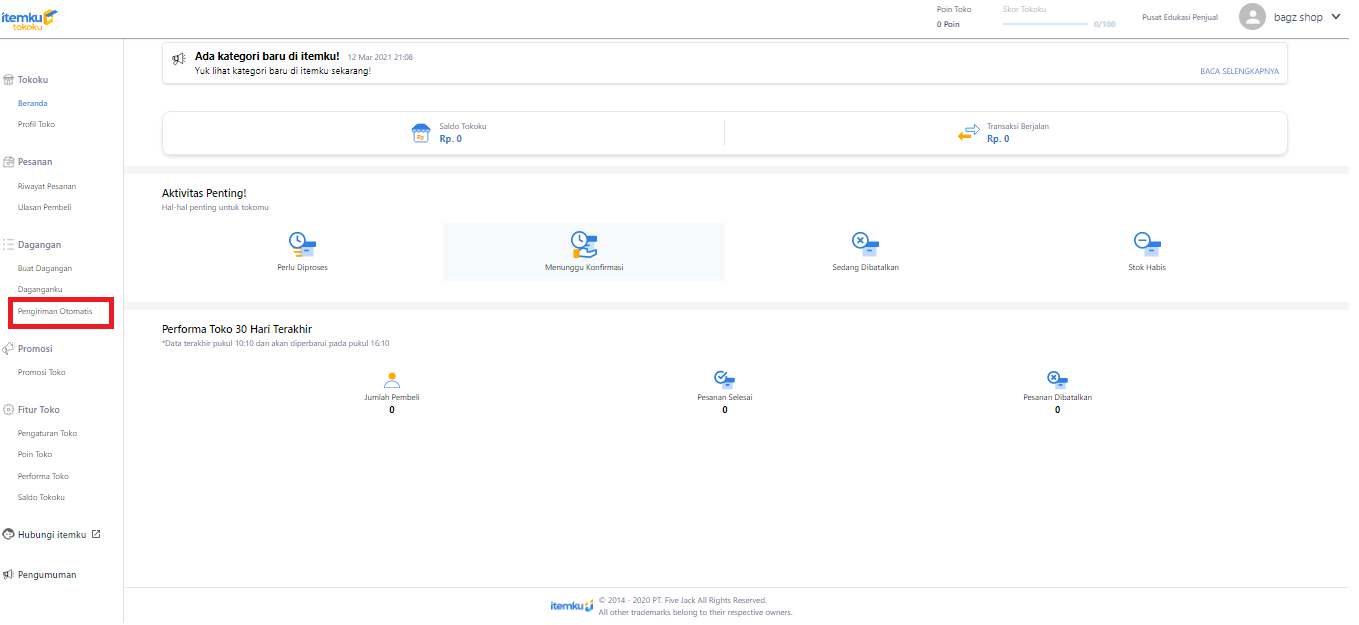1359x625 pixels.
Task: Click the Stok Habis icon
Action: [x=1147, y=244]
